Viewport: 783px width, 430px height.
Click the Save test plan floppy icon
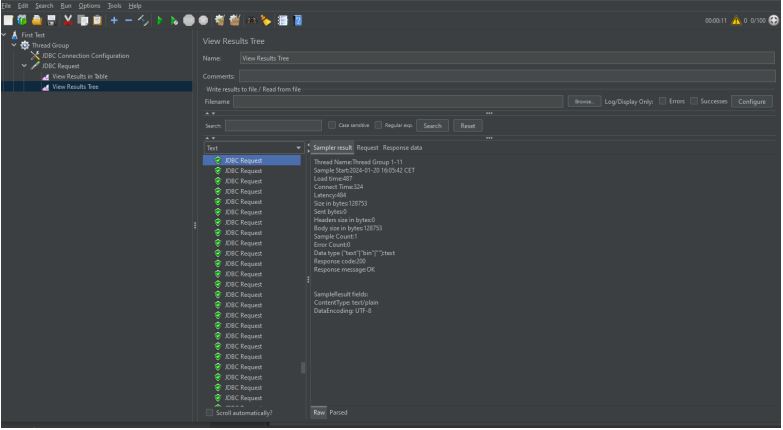(53, 20)
